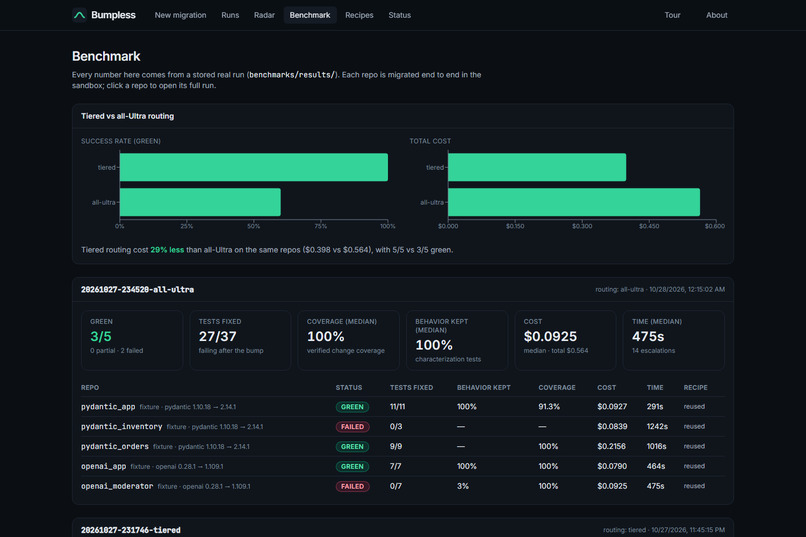Image resolution: width=806 pixels, height=537 pixels.
Task: Click the $0.2156 cost cell
Action: 611,447
